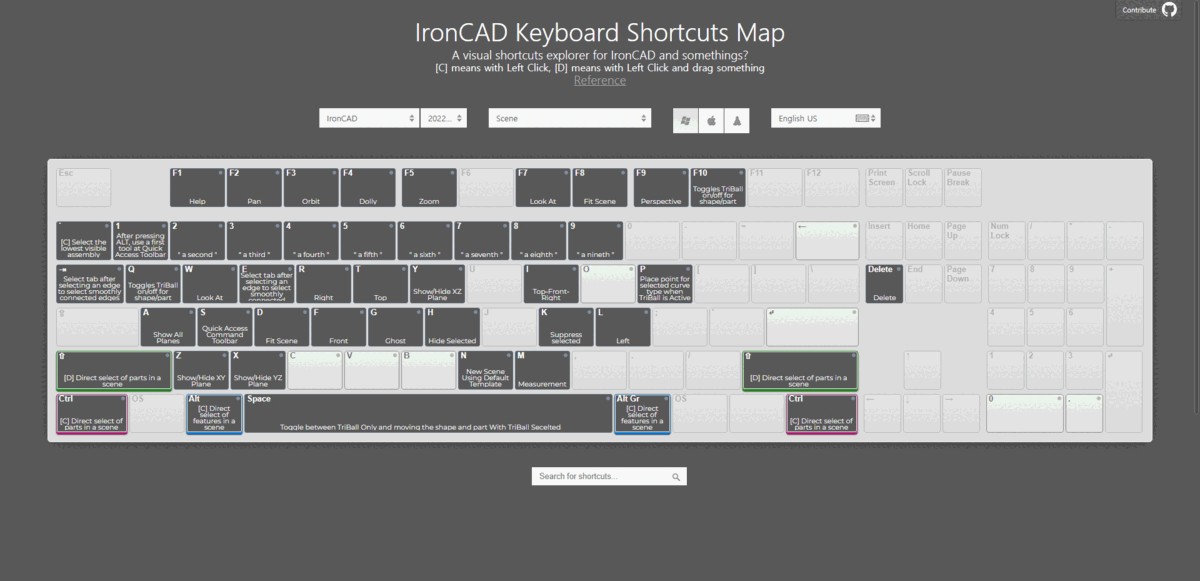This screenshot has width=1200, height=581.
Task: Open the 2022 version dropdown
Action: click(444, 118)
